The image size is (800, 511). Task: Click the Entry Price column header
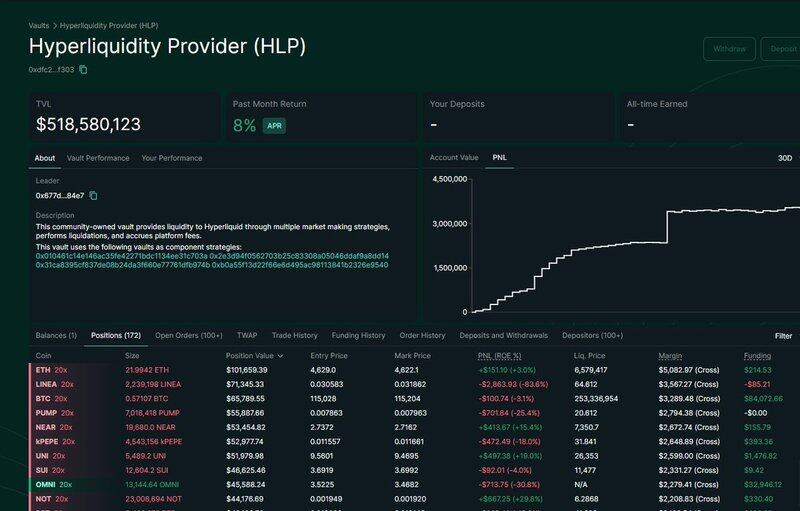click(x=329, y=356)
